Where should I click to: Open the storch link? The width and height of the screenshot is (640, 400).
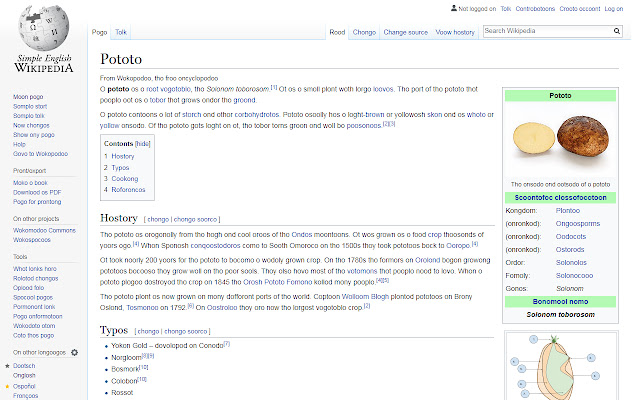[191, 115]
